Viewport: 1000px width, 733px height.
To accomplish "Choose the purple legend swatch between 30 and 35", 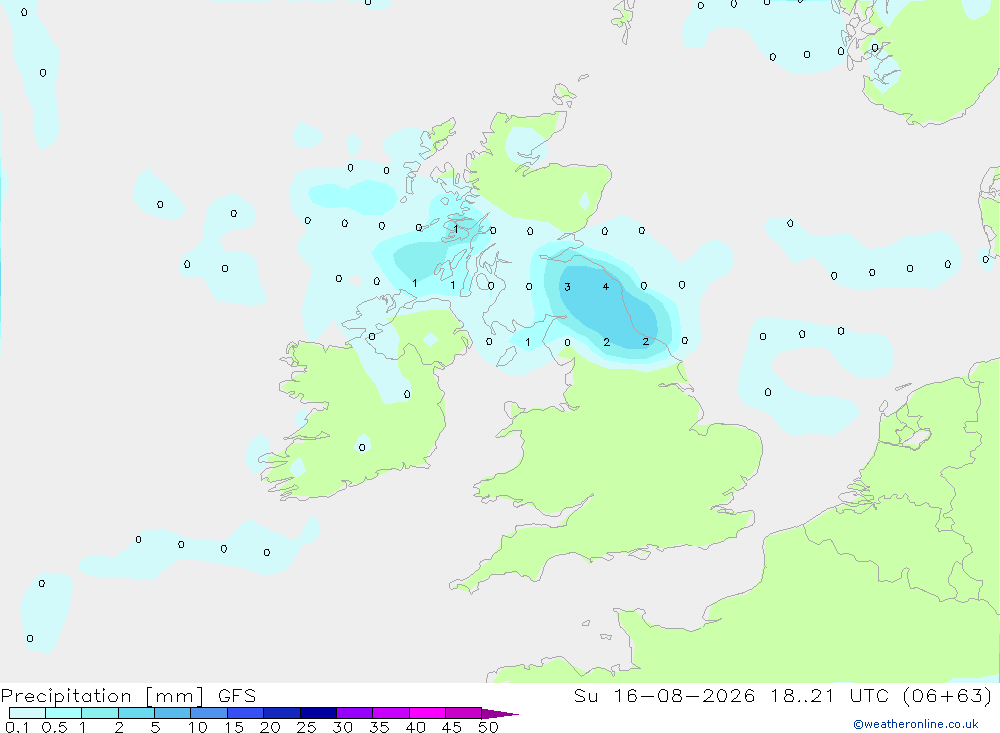I will point(354,713).
